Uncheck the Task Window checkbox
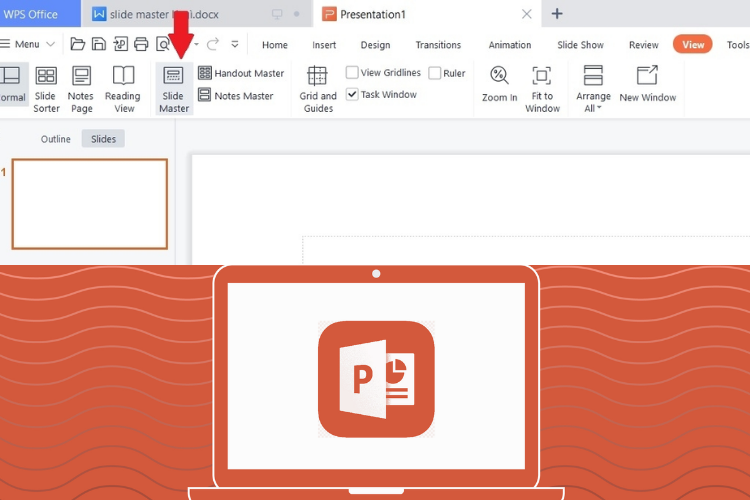 click(x=352, y=94)
